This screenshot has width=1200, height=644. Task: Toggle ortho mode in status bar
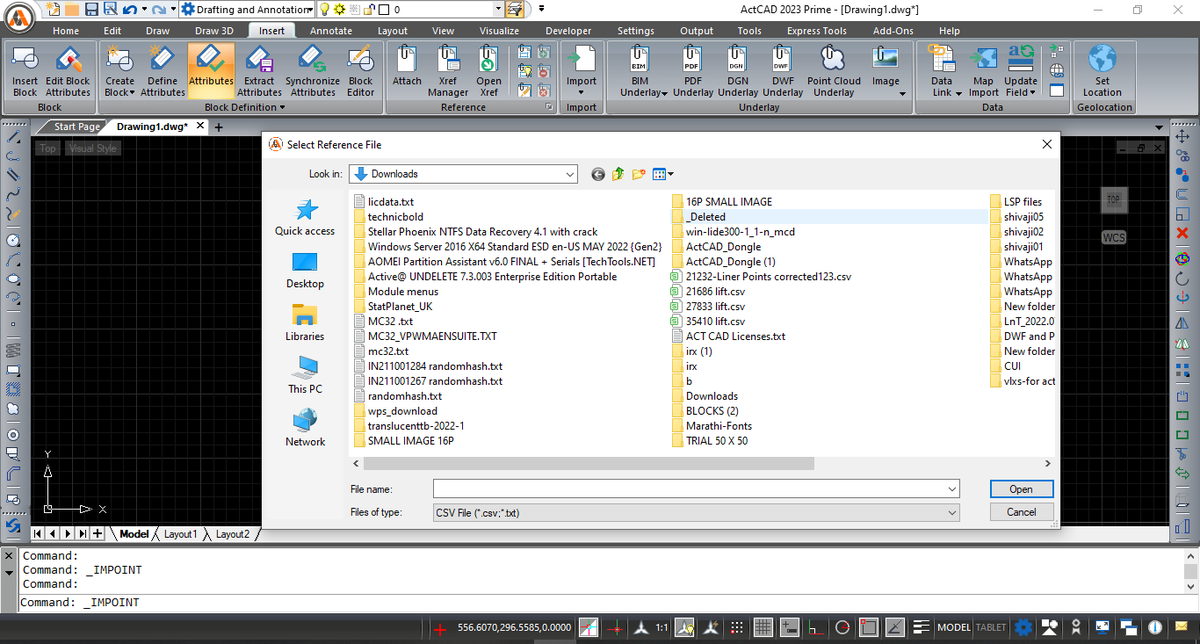coord(815,627)
